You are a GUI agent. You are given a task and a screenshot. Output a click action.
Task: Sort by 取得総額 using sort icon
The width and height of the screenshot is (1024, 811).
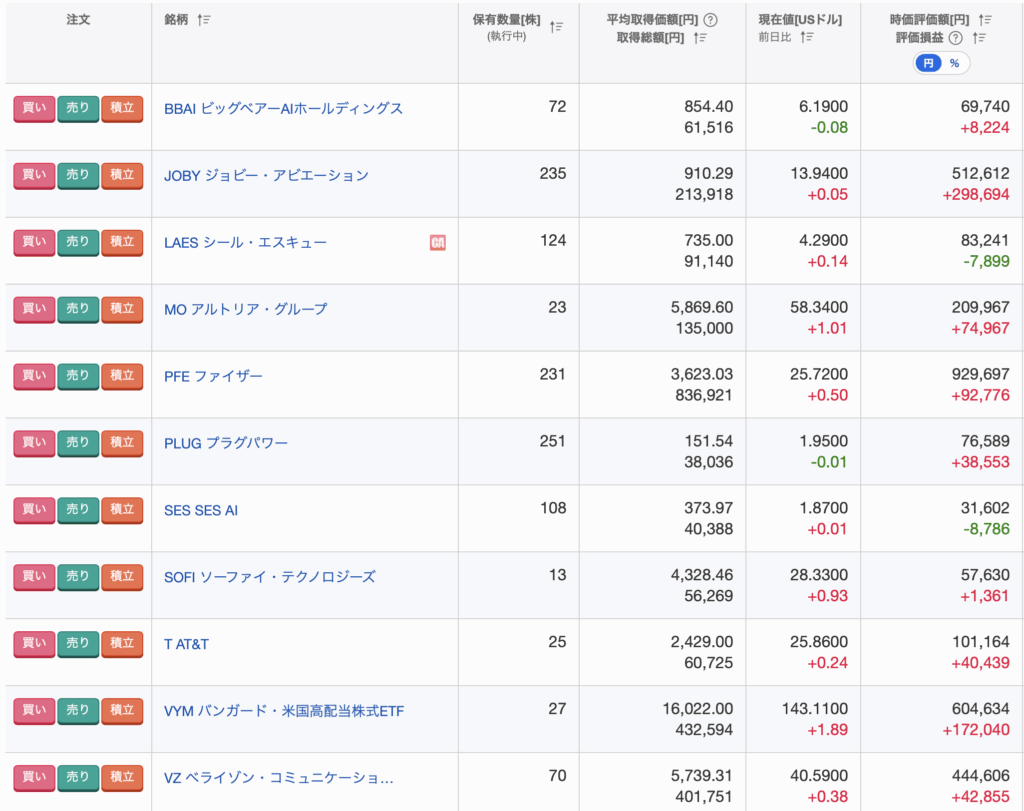[x=701, y=38]
